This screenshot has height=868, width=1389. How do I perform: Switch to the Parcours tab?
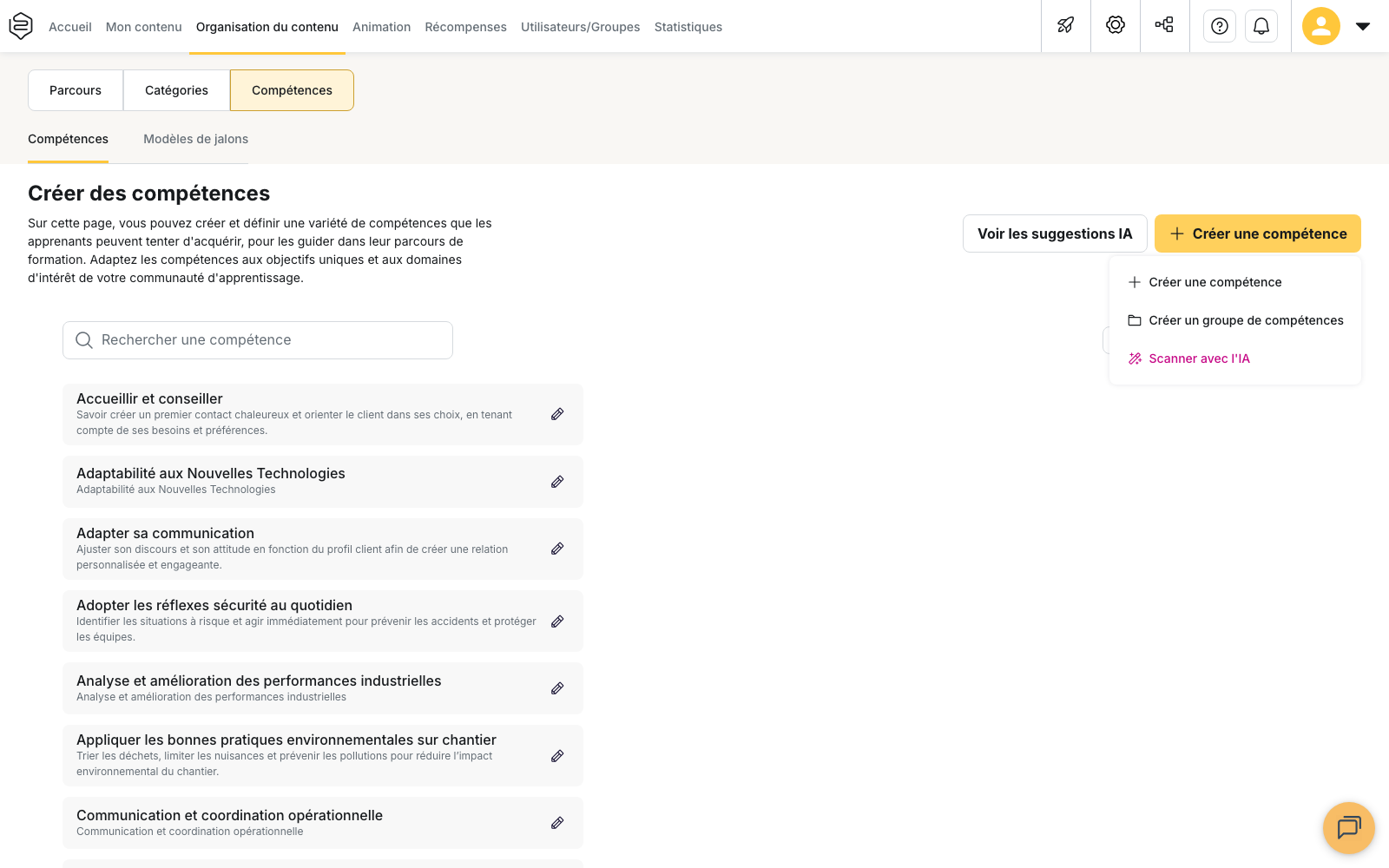(x=76, y=90)
